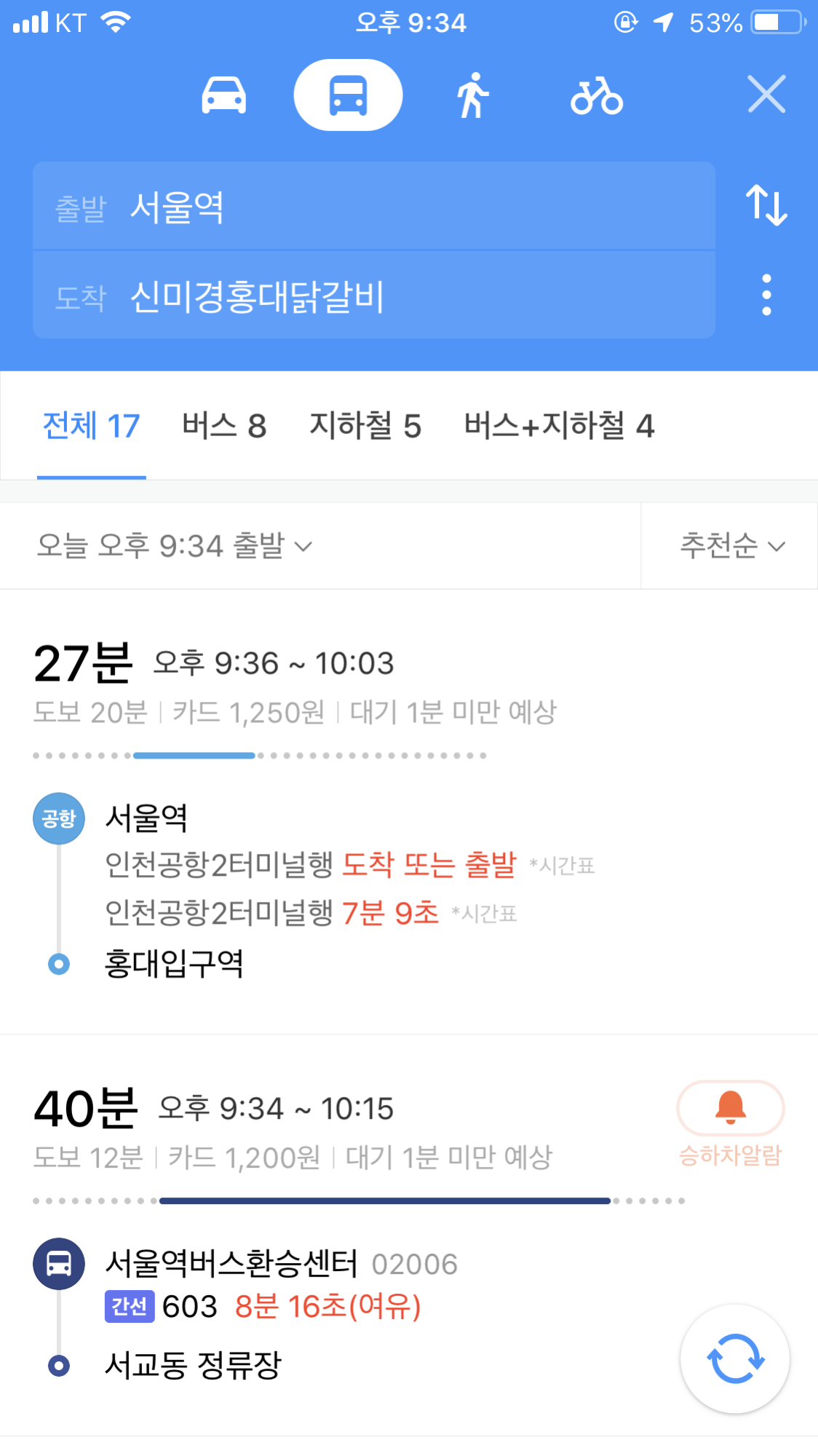The height and width of the screenshot is (1456, 818).
Task: Edit the 출발 field showing 서울역
Action: tap(374, 207)
